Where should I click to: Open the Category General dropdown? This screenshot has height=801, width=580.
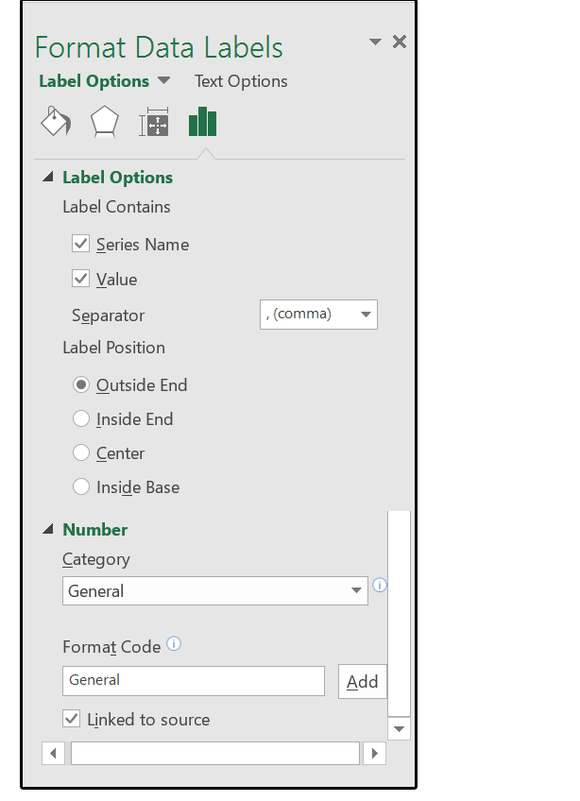click(x=215, y=591)
